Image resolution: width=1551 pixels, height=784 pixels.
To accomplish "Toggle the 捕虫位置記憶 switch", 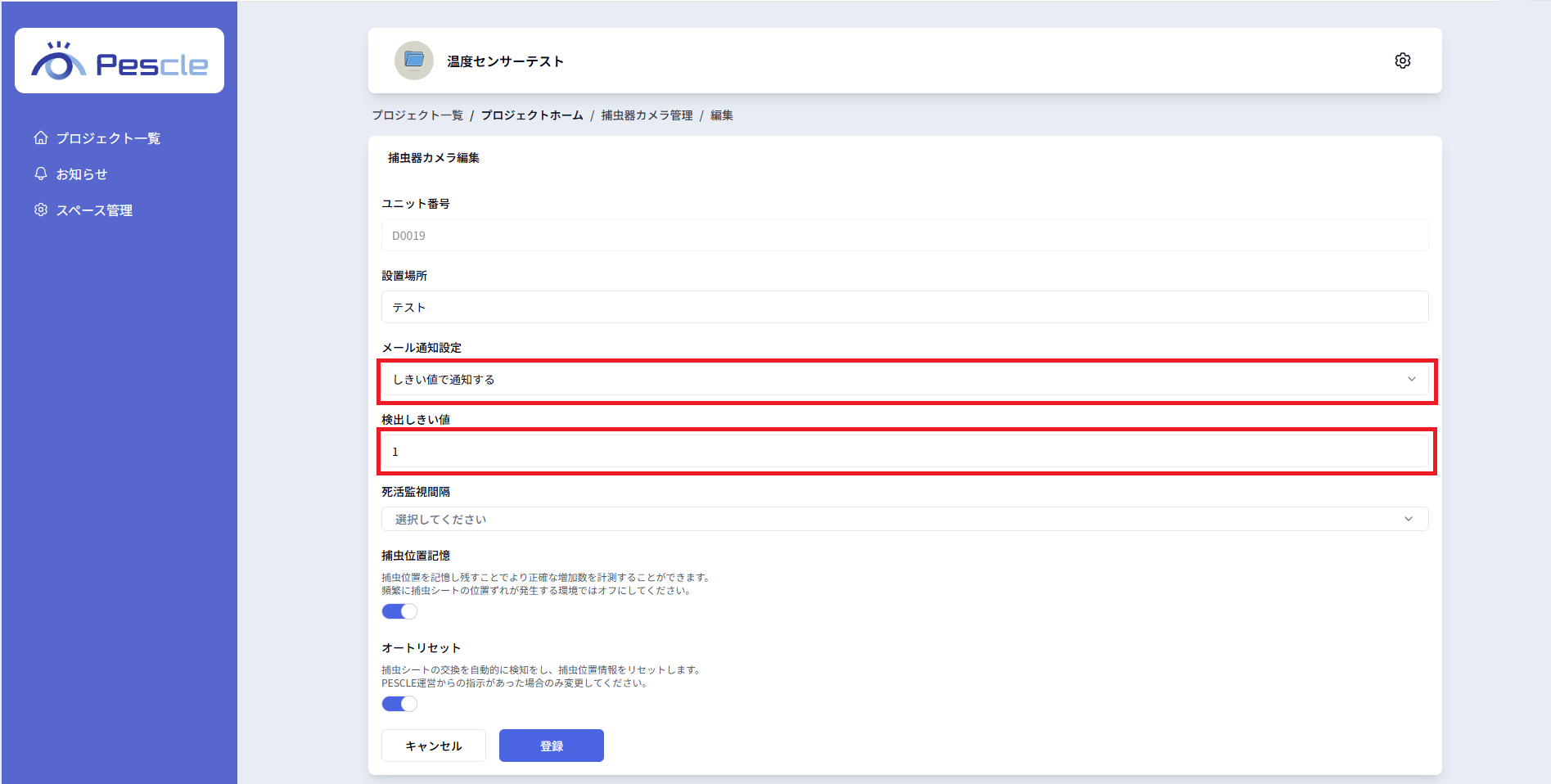I will [399, 611].
